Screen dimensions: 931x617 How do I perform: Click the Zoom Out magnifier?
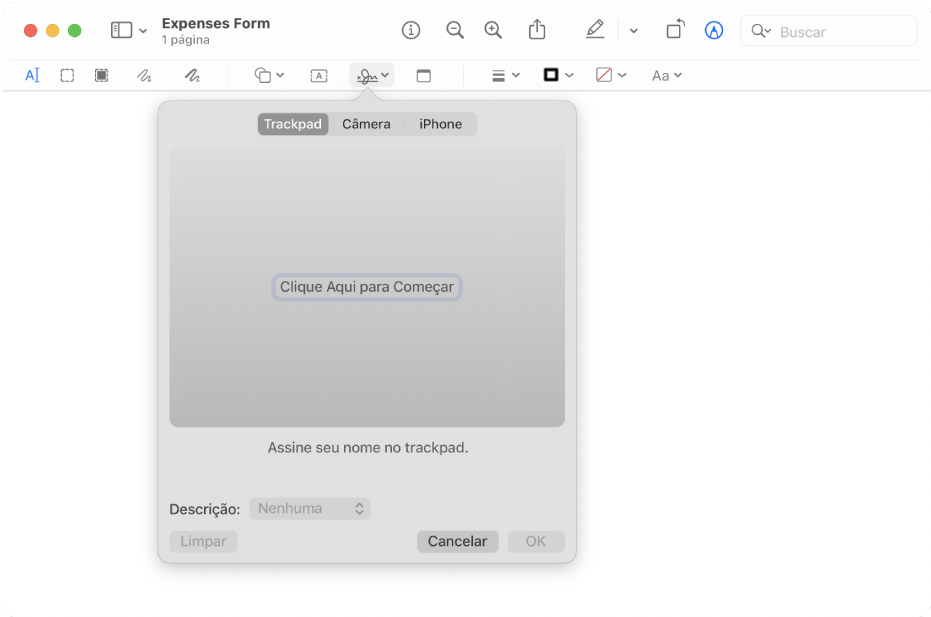coord(455,30)
